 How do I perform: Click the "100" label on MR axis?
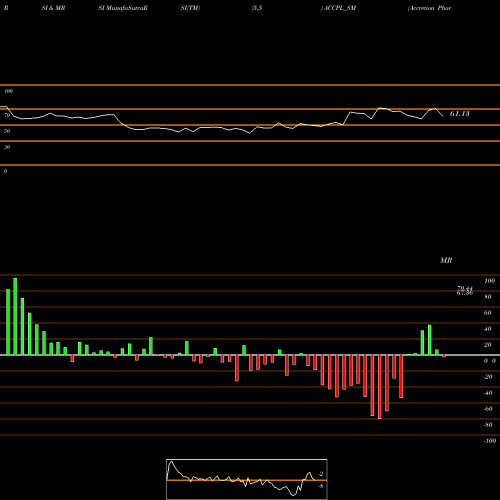489,281
